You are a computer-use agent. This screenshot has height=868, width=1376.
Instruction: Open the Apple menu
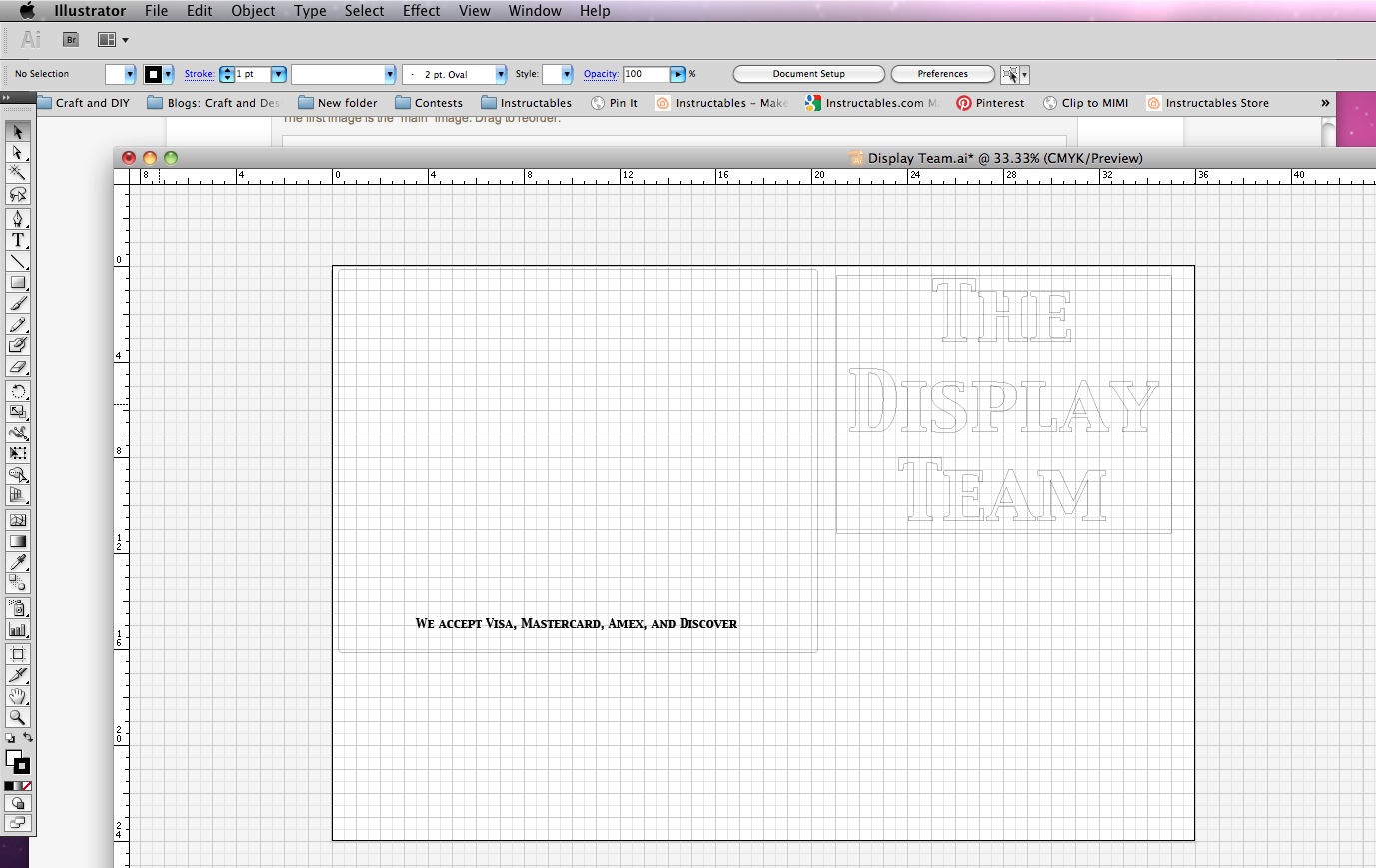point(27,11)
